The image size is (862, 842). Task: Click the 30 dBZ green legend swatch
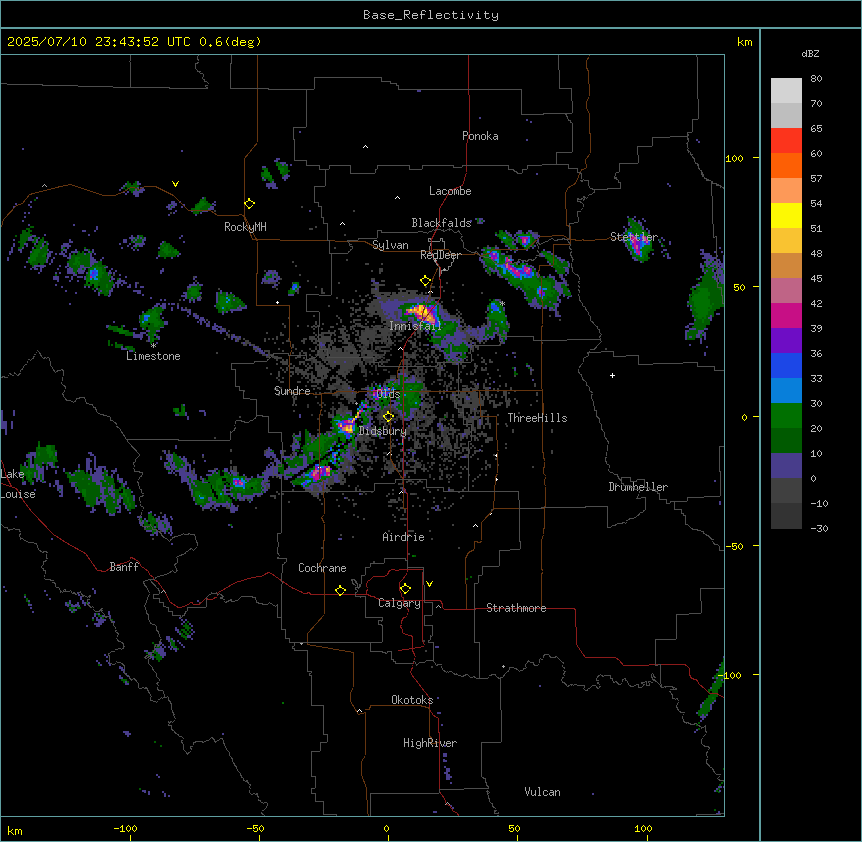tap(786, 416)
